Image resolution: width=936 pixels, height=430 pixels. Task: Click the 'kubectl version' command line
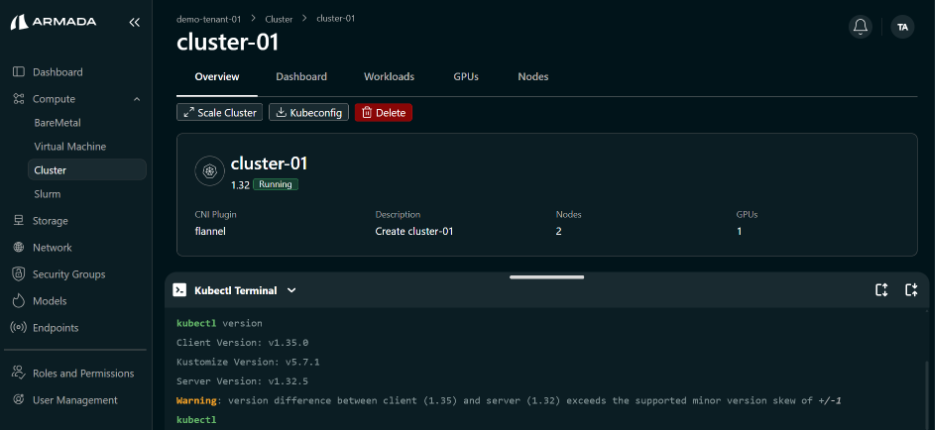[x=219, y=323]
